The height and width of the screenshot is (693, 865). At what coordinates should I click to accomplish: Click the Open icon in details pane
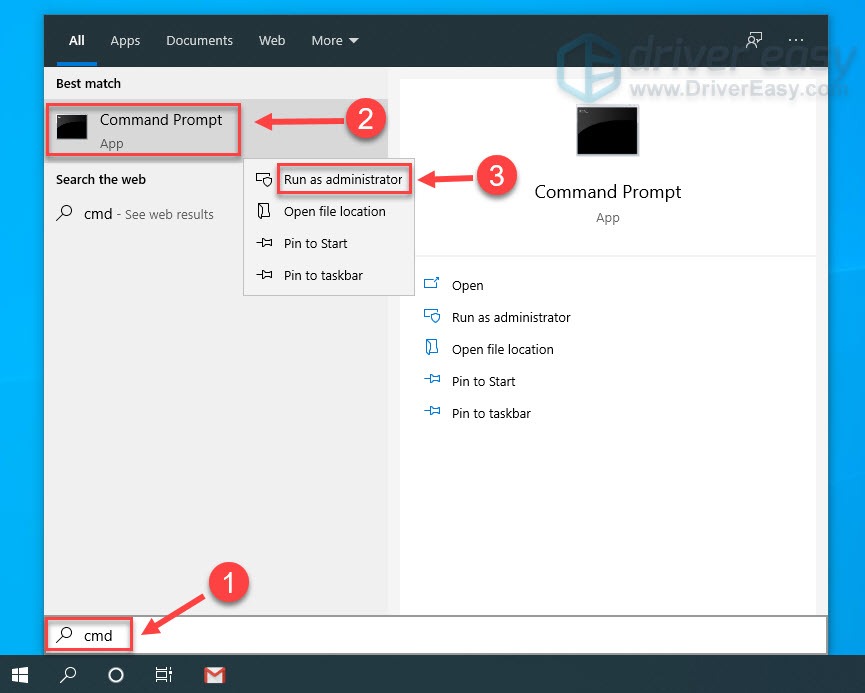431,283
